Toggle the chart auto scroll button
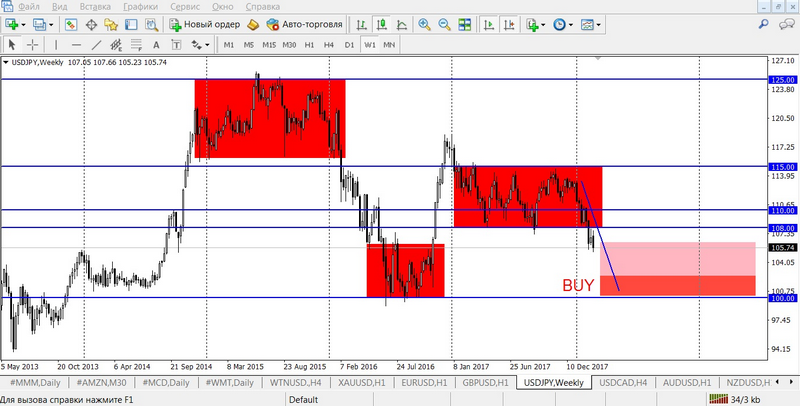 coord(489,24)
